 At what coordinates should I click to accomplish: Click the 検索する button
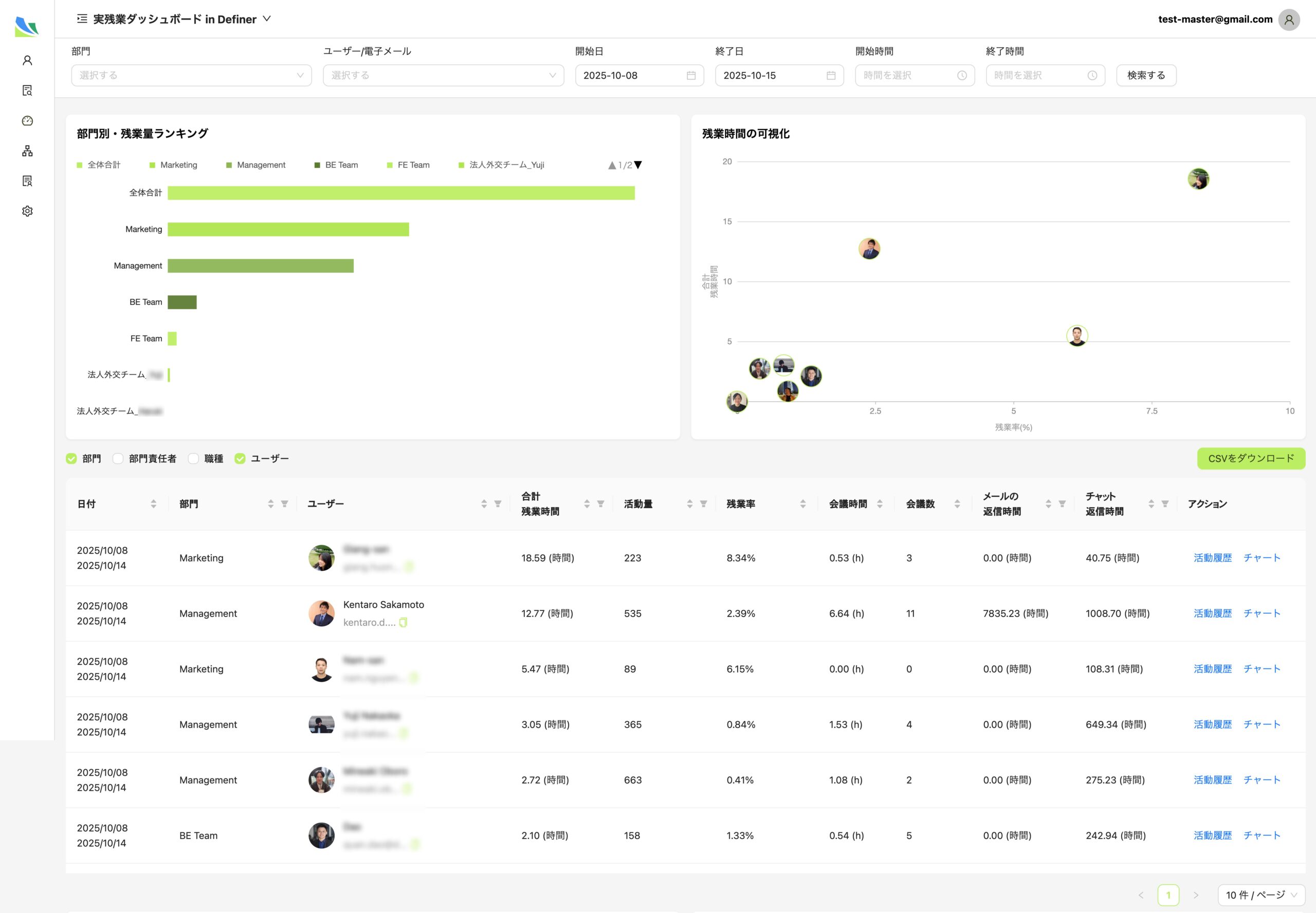click(x=1145, y=76)
